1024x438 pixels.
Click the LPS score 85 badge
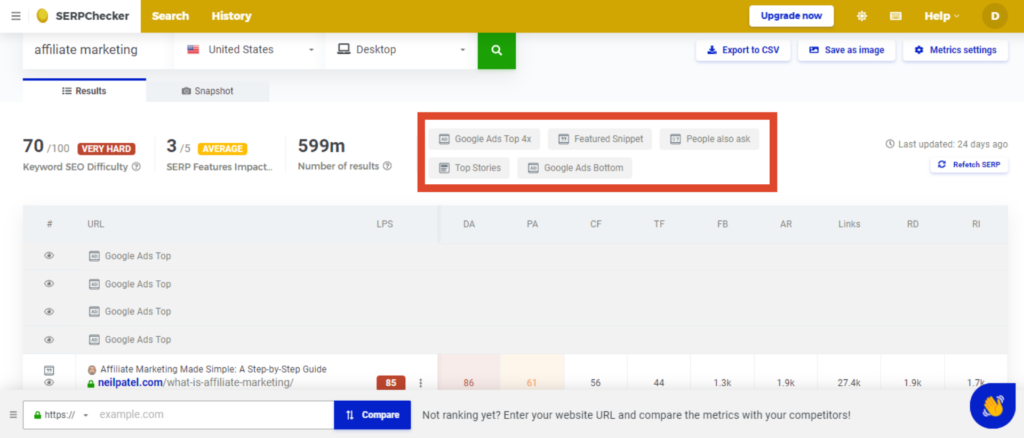(x=391, y=383)
